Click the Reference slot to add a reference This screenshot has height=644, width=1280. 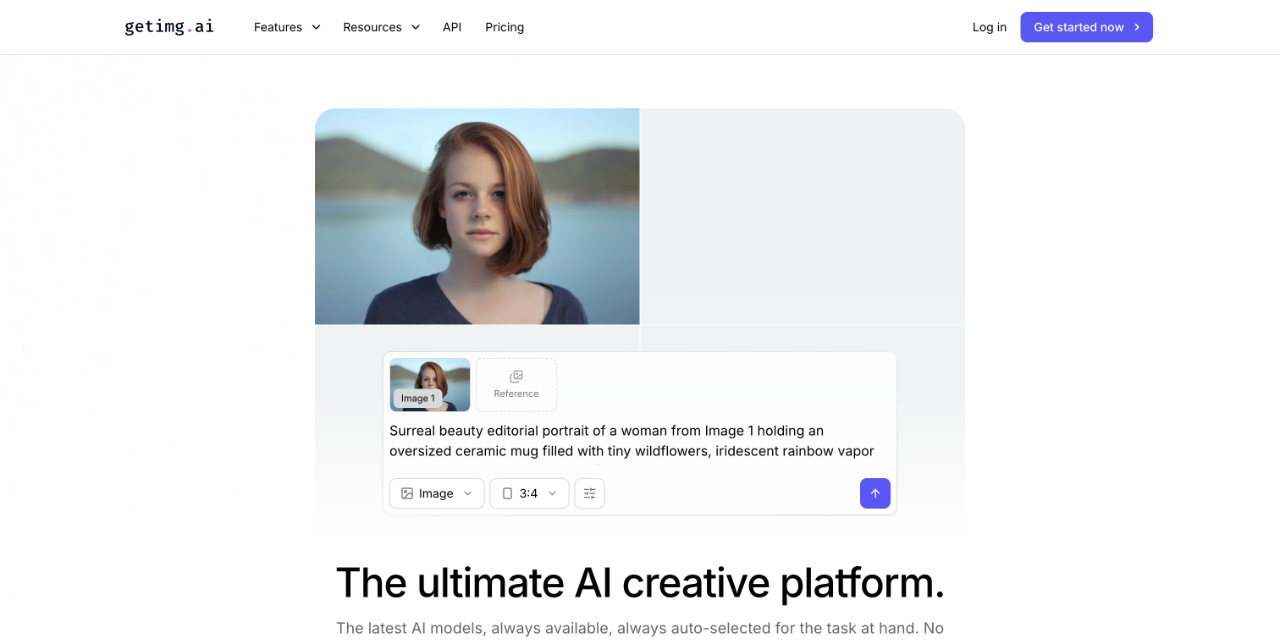(x=516, y=385)
